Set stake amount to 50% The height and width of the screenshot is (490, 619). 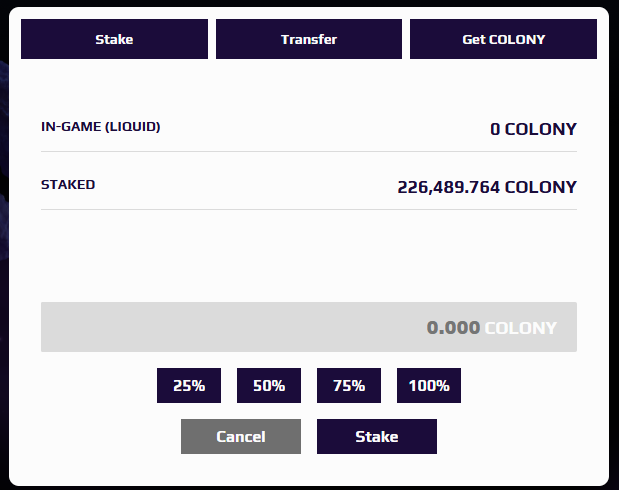[269, 385]
